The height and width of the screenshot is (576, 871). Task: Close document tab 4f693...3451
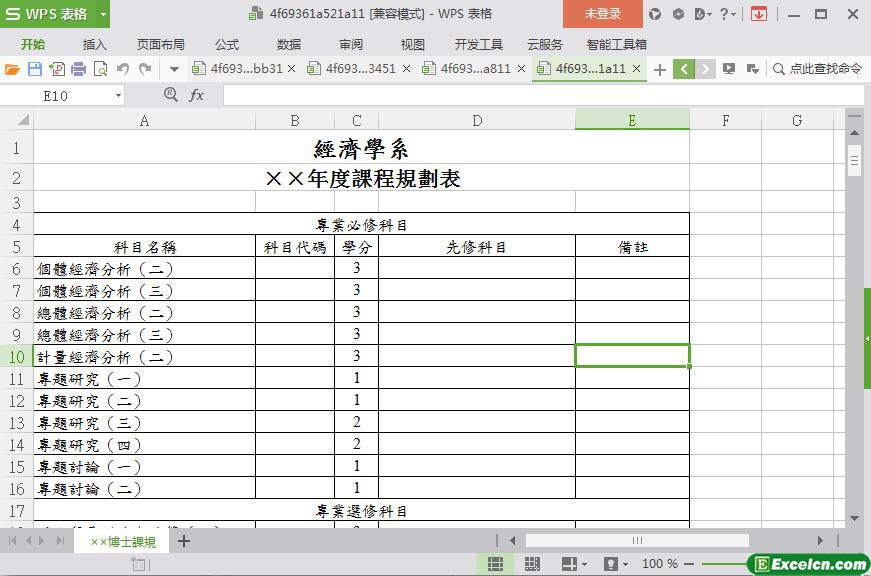pos(407,69)
